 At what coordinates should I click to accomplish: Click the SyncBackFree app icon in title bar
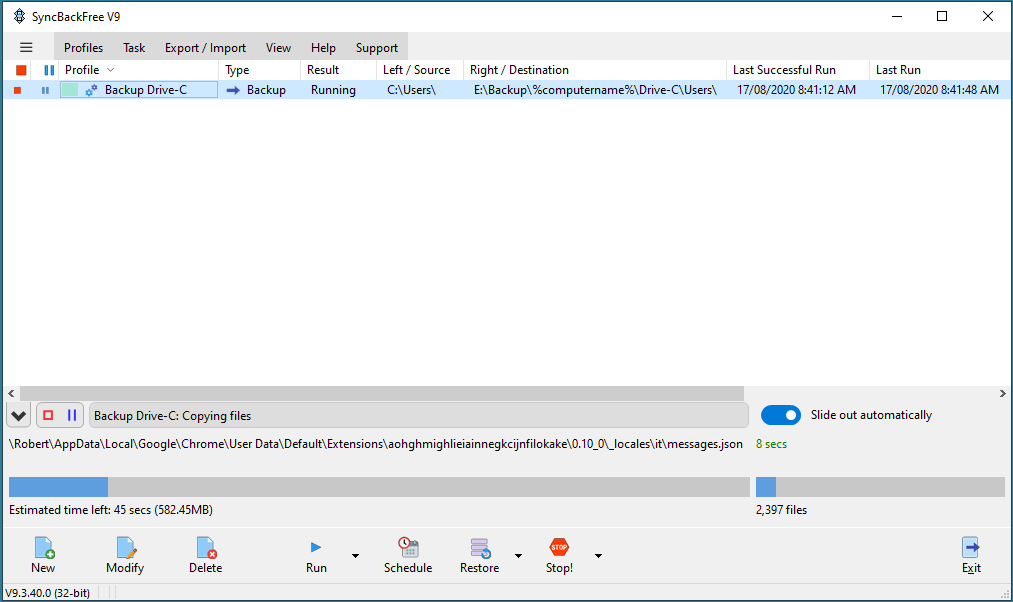pyautogui.click(x=19, y=16)
